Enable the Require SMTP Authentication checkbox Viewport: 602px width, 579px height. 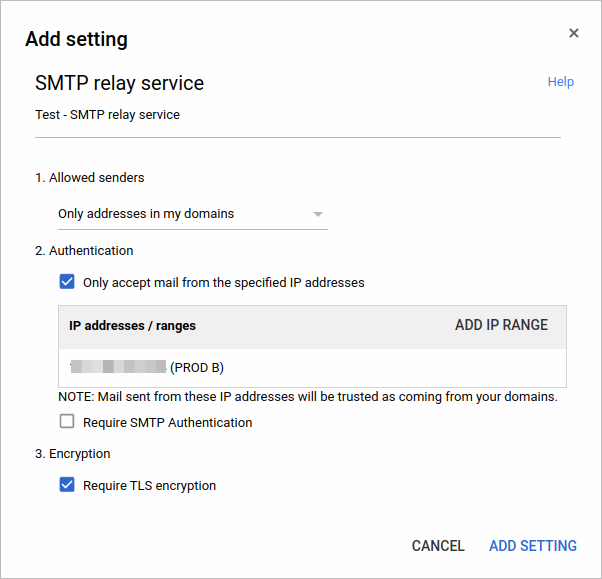[67, 422]
